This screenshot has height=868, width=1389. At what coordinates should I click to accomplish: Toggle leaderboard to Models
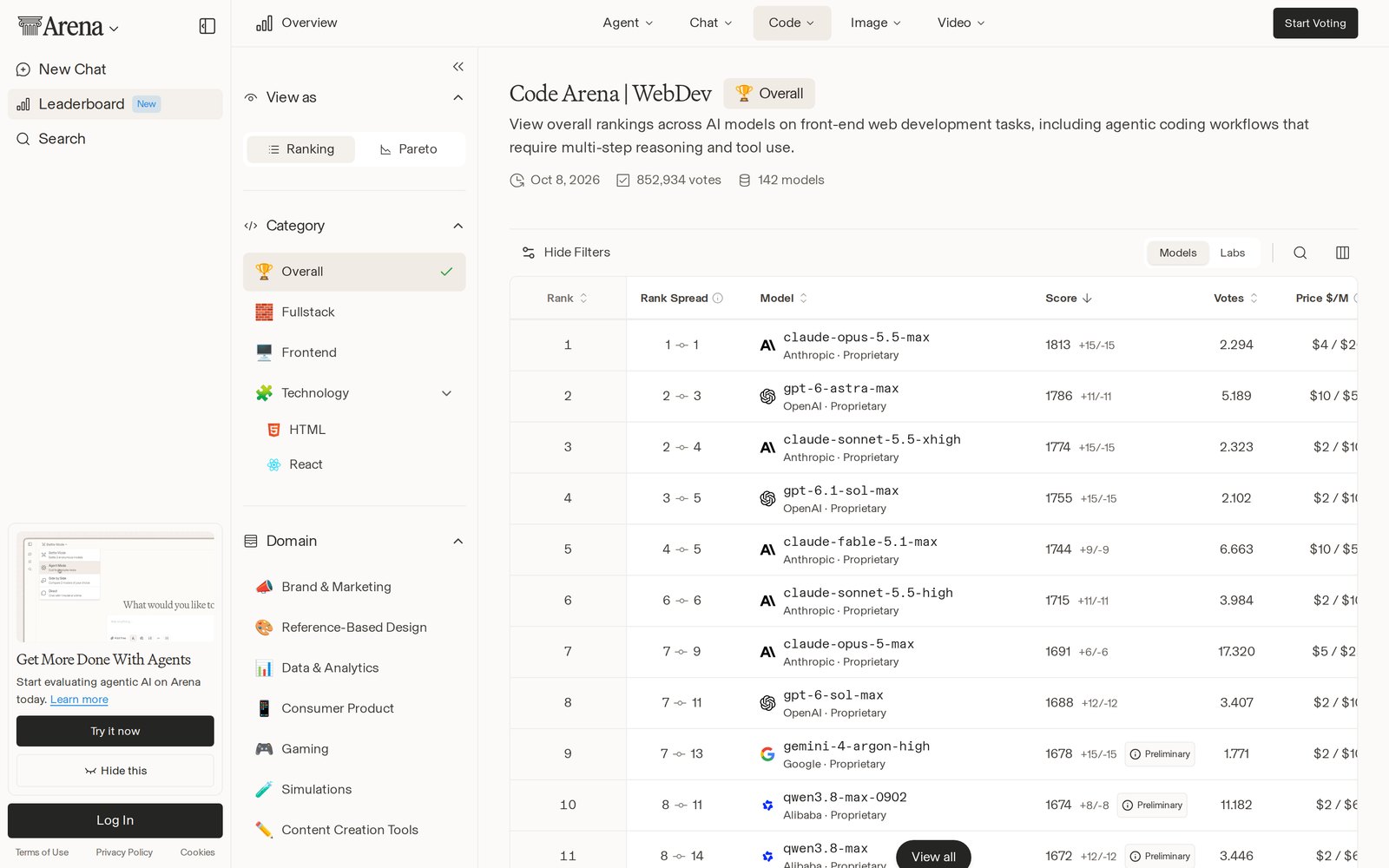[1178, 253]
